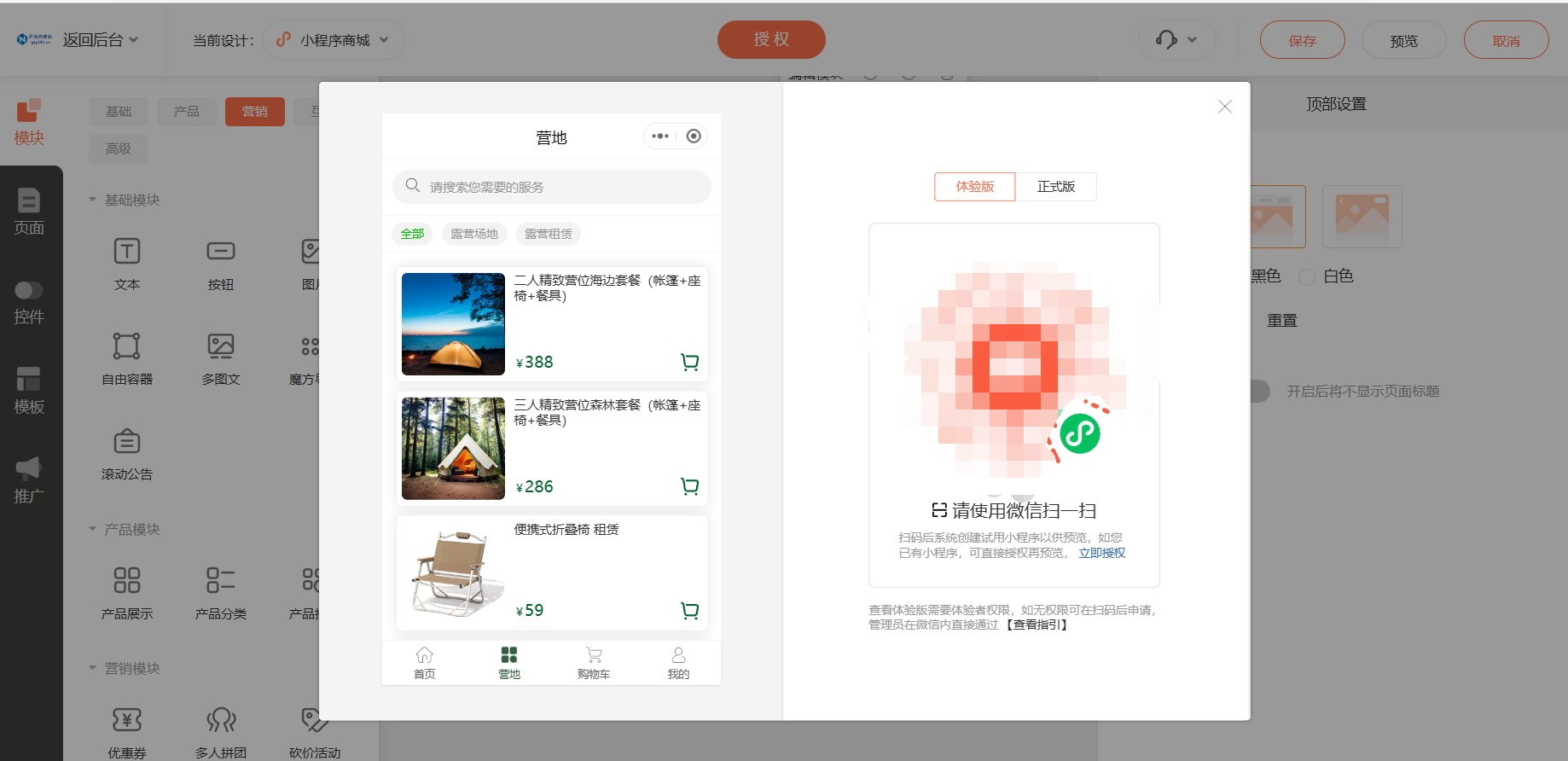Open 我的 in phone preview nav
Image resolution: width=1568 pixels, height=761 pixels.
678,663
